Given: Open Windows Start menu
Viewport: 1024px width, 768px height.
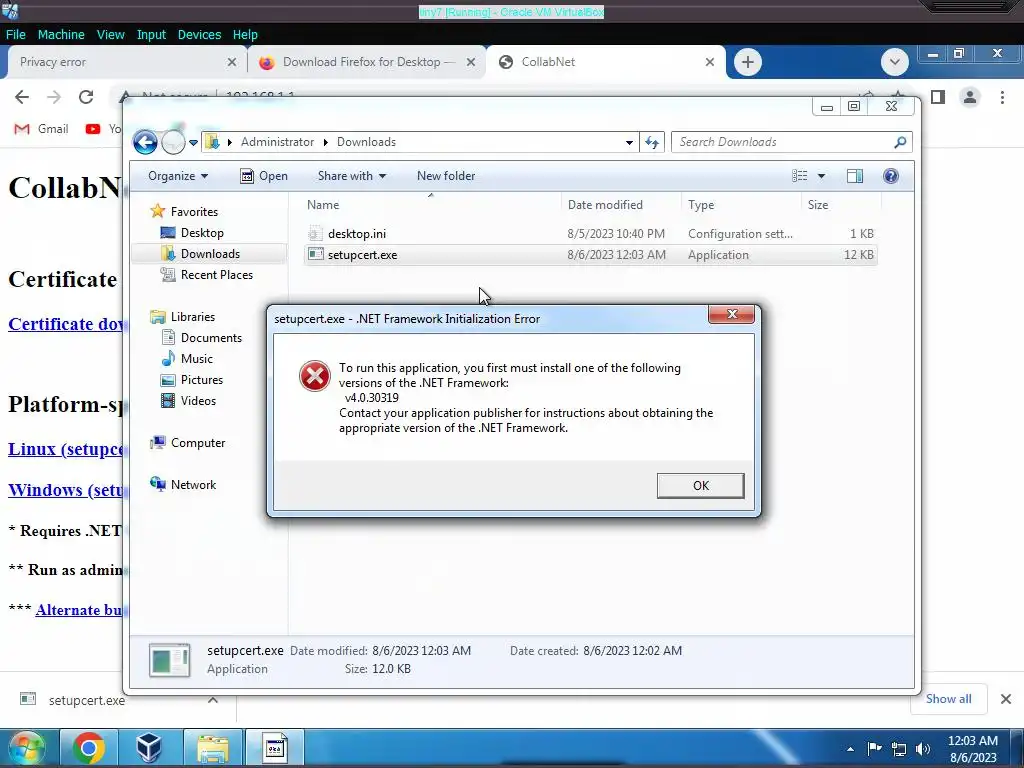Looking at the screenshot, I should [26, 748].
